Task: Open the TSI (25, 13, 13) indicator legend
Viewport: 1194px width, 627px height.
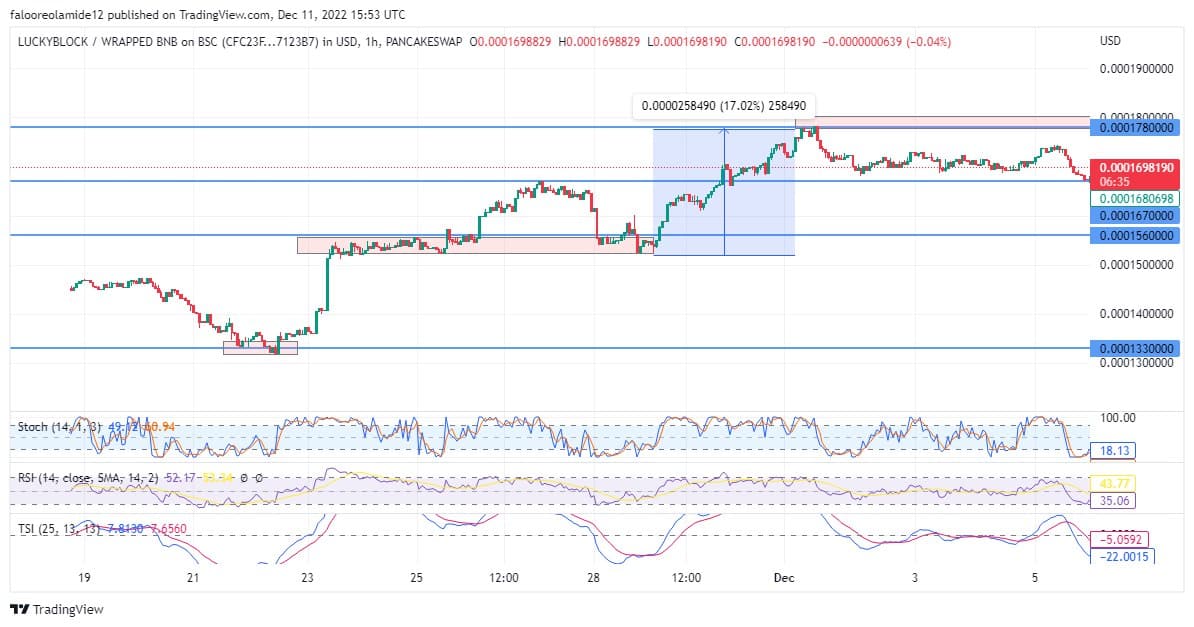Action: coord(56,528)
